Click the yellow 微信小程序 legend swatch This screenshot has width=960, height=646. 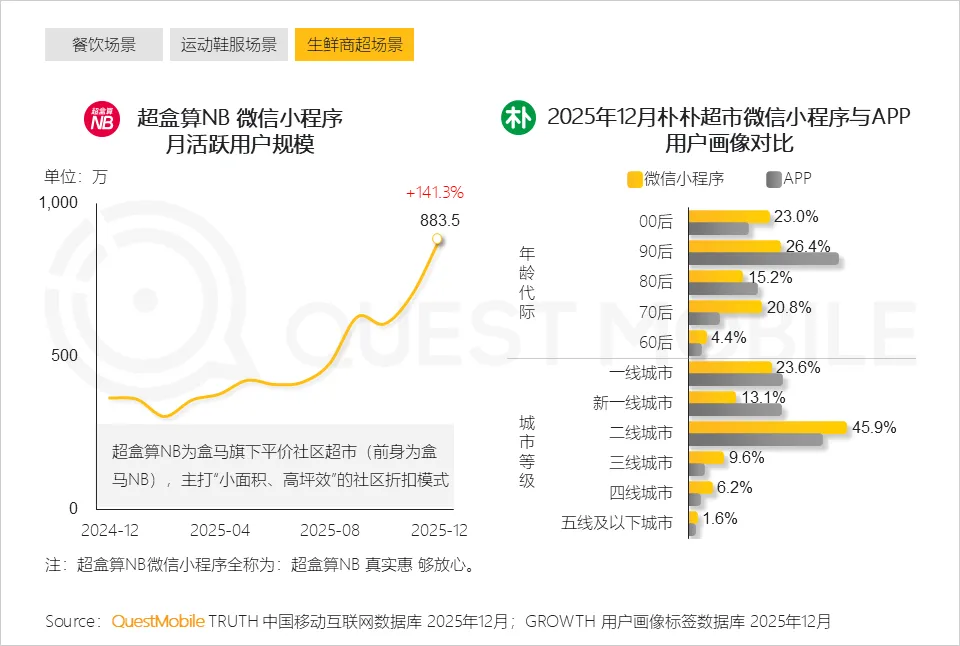click(x=634, y=179)
